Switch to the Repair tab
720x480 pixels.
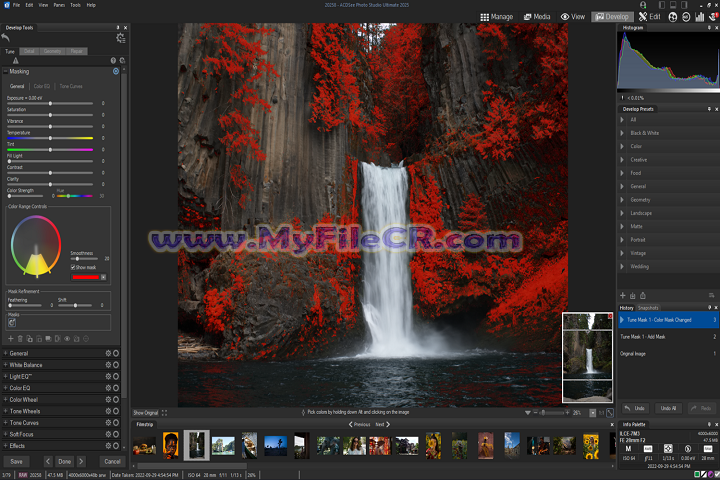[76, 51]
